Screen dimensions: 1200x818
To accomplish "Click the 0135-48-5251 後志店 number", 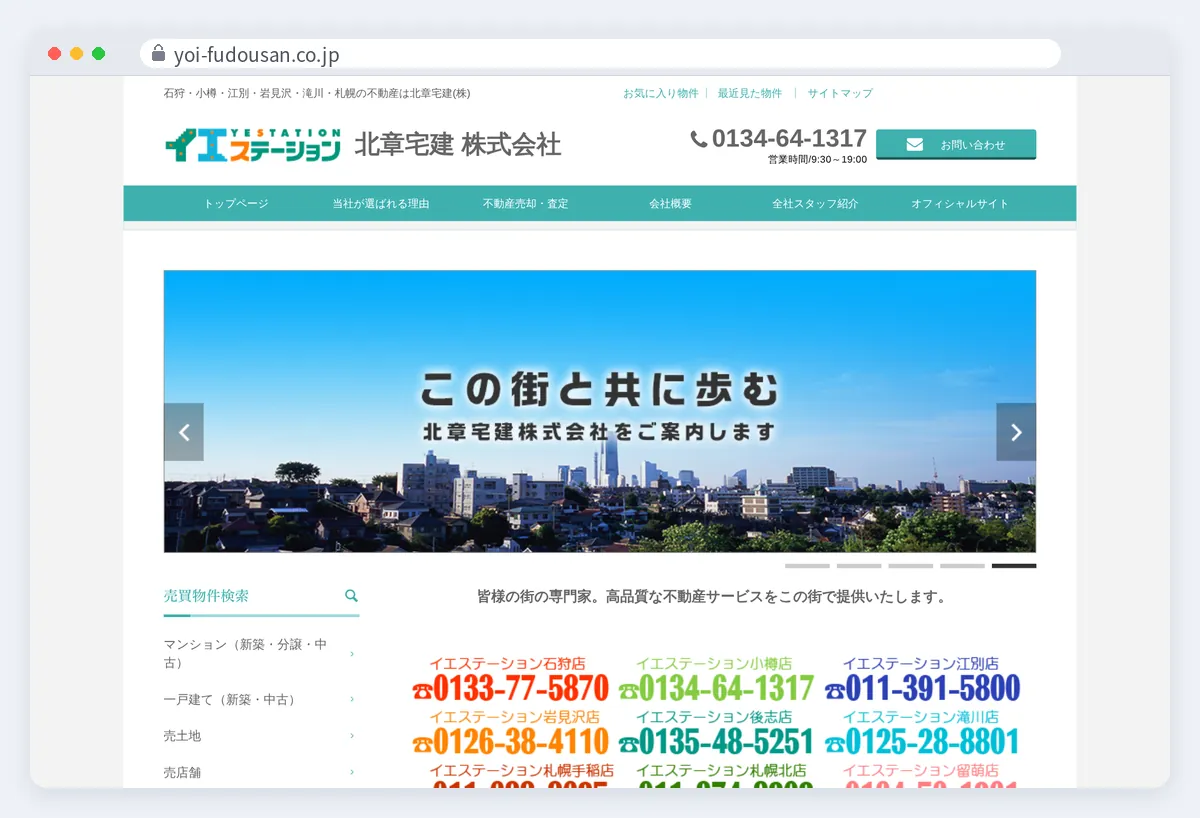I will coord(727,742).
